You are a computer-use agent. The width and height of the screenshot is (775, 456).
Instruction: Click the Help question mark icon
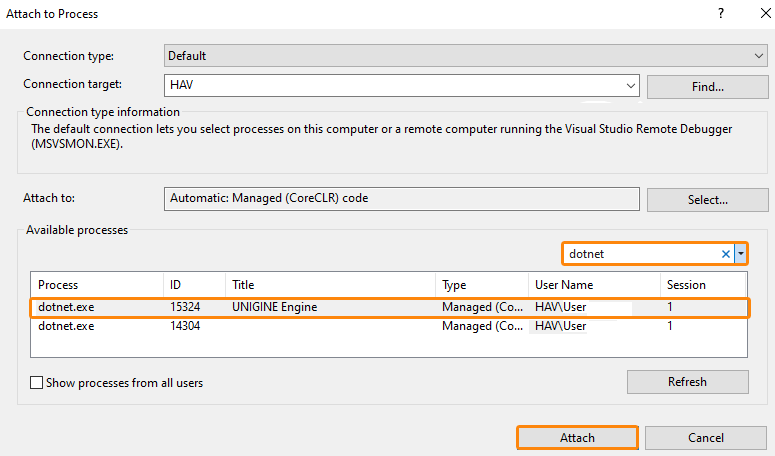720,14
